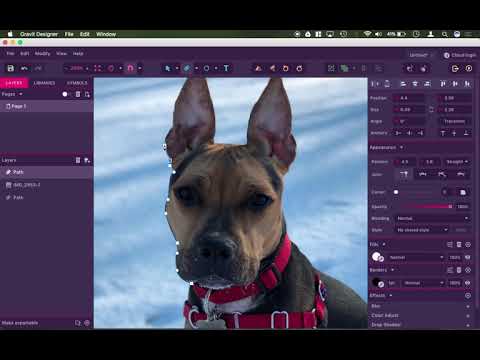Click the second flip transform icon

[272, 68]
